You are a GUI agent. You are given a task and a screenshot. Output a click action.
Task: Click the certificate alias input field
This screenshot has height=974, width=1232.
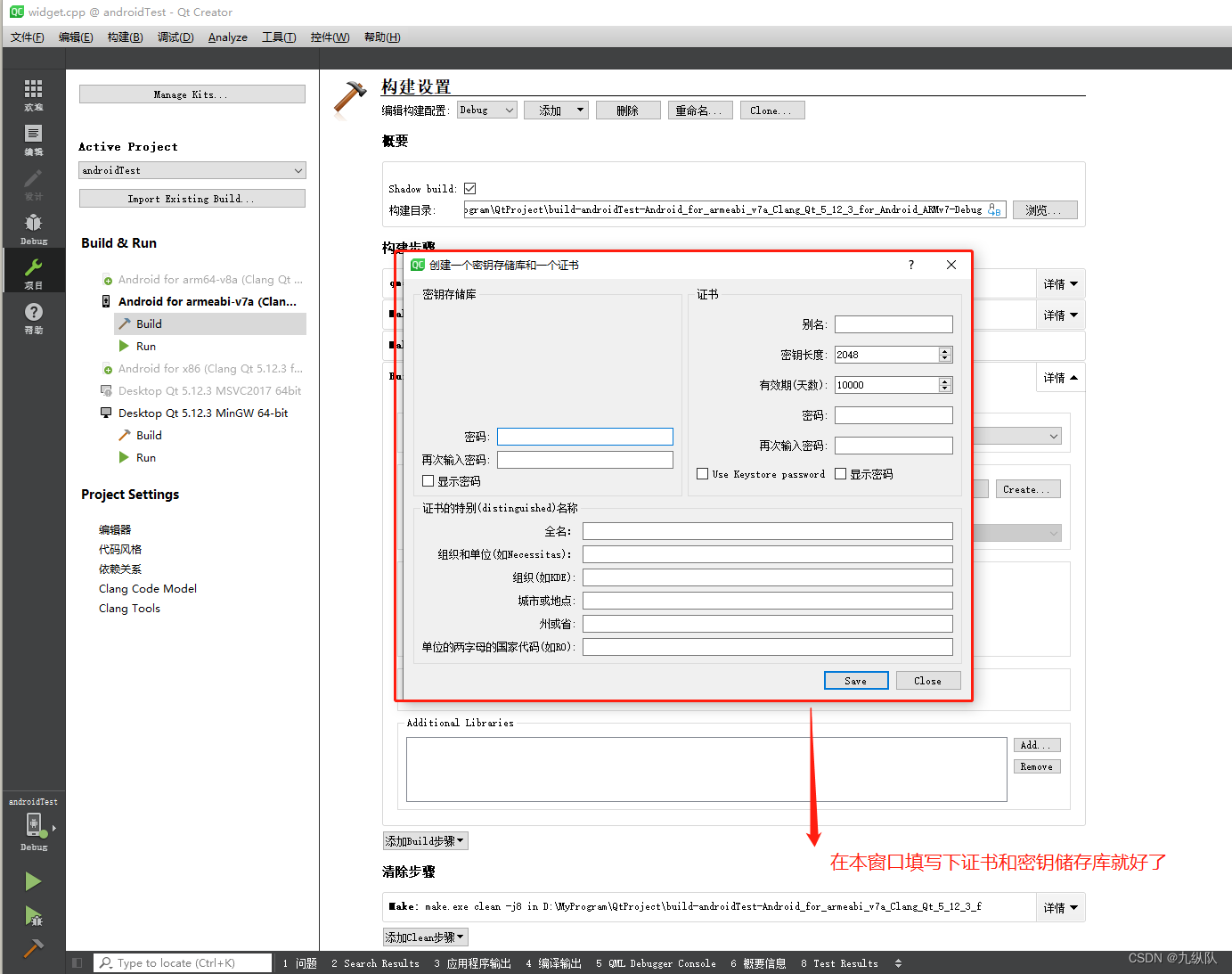pyautogui.click(x=893, y=324)
